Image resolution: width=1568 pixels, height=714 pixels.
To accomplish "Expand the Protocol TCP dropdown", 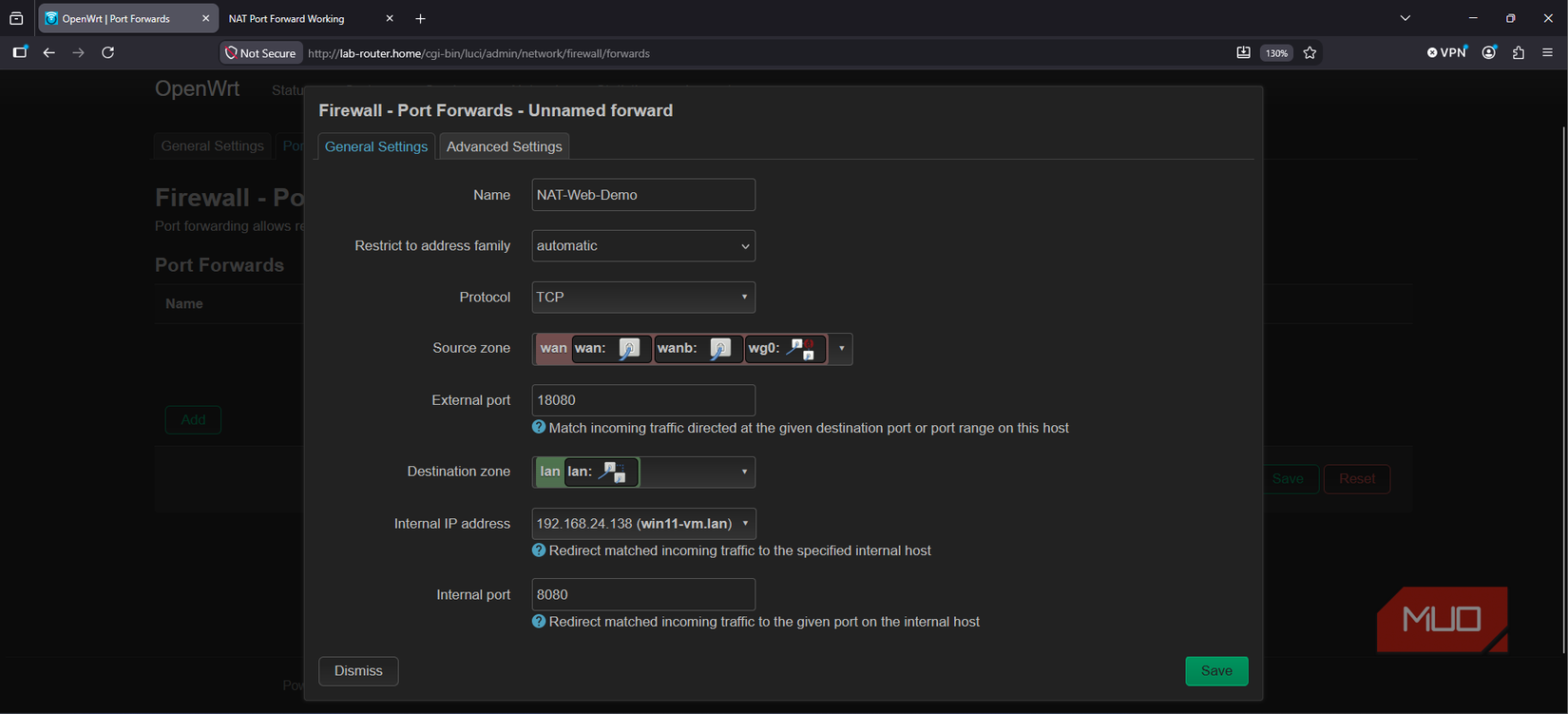I will [x=643, y=298].
